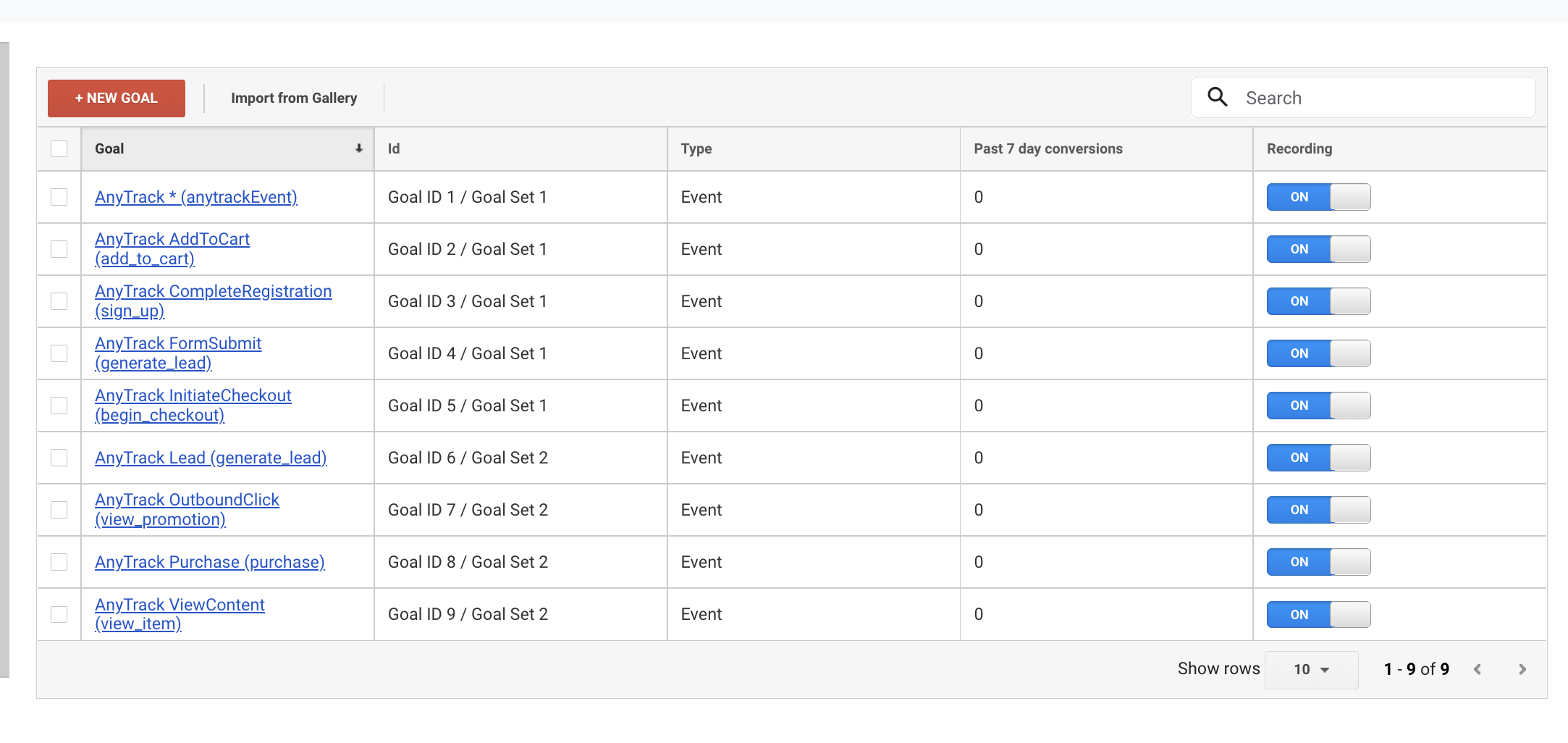Screen dimensions: 1568x743
Task: Check the AnyTrack ViewContent row checkbox
Action: coord(59,614)
